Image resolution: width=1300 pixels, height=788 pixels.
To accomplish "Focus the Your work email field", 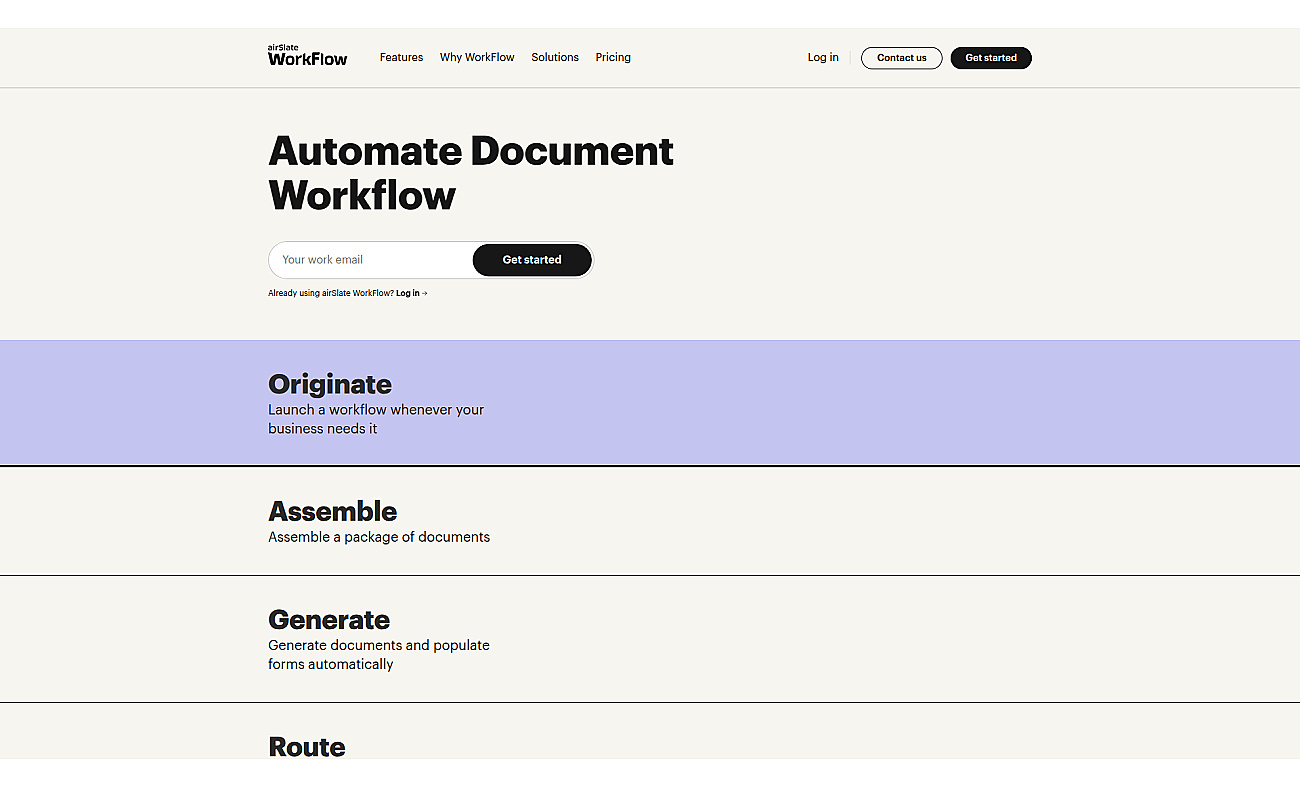I will (x=370, y=260).
